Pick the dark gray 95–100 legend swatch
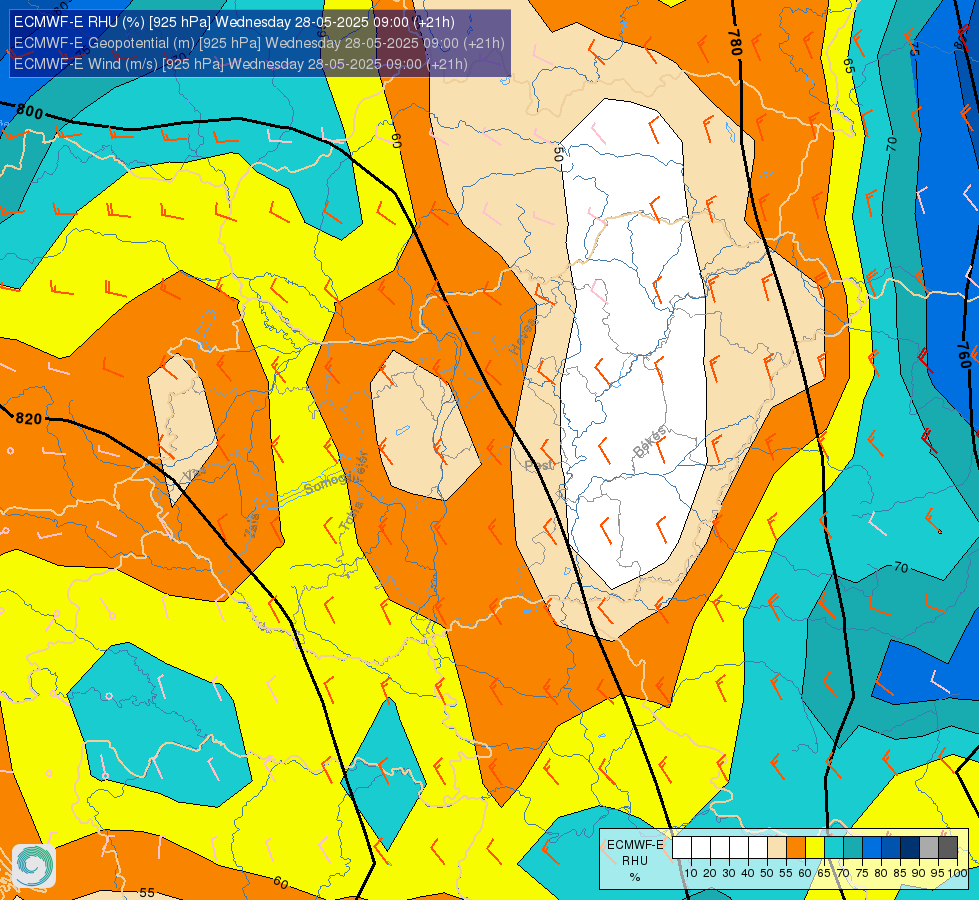Viewport: 979px width, 900px height. 948,848
